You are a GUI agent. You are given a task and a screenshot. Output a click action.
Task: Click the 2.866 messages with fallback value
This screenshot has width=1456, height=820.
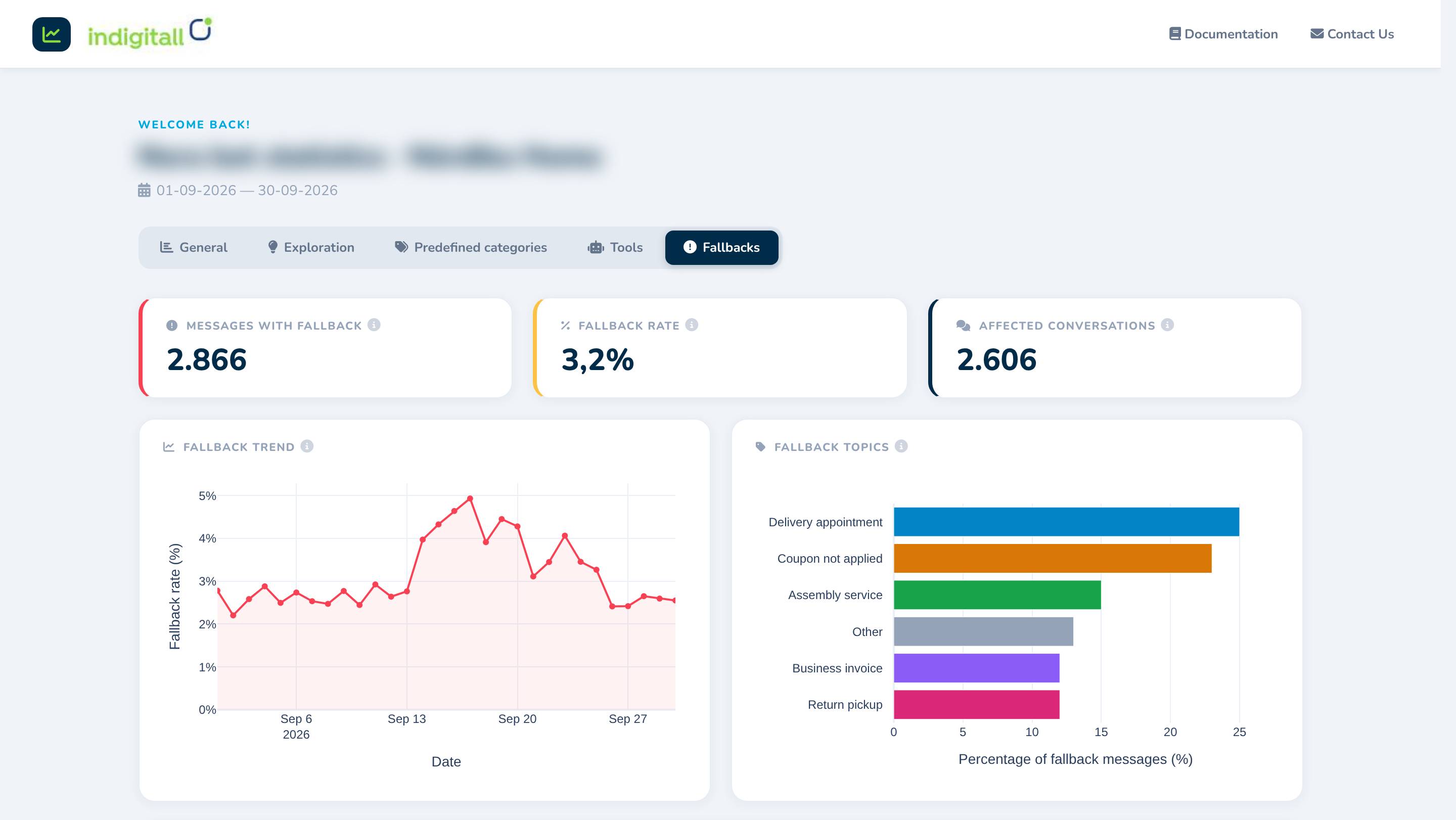[207, 359]
